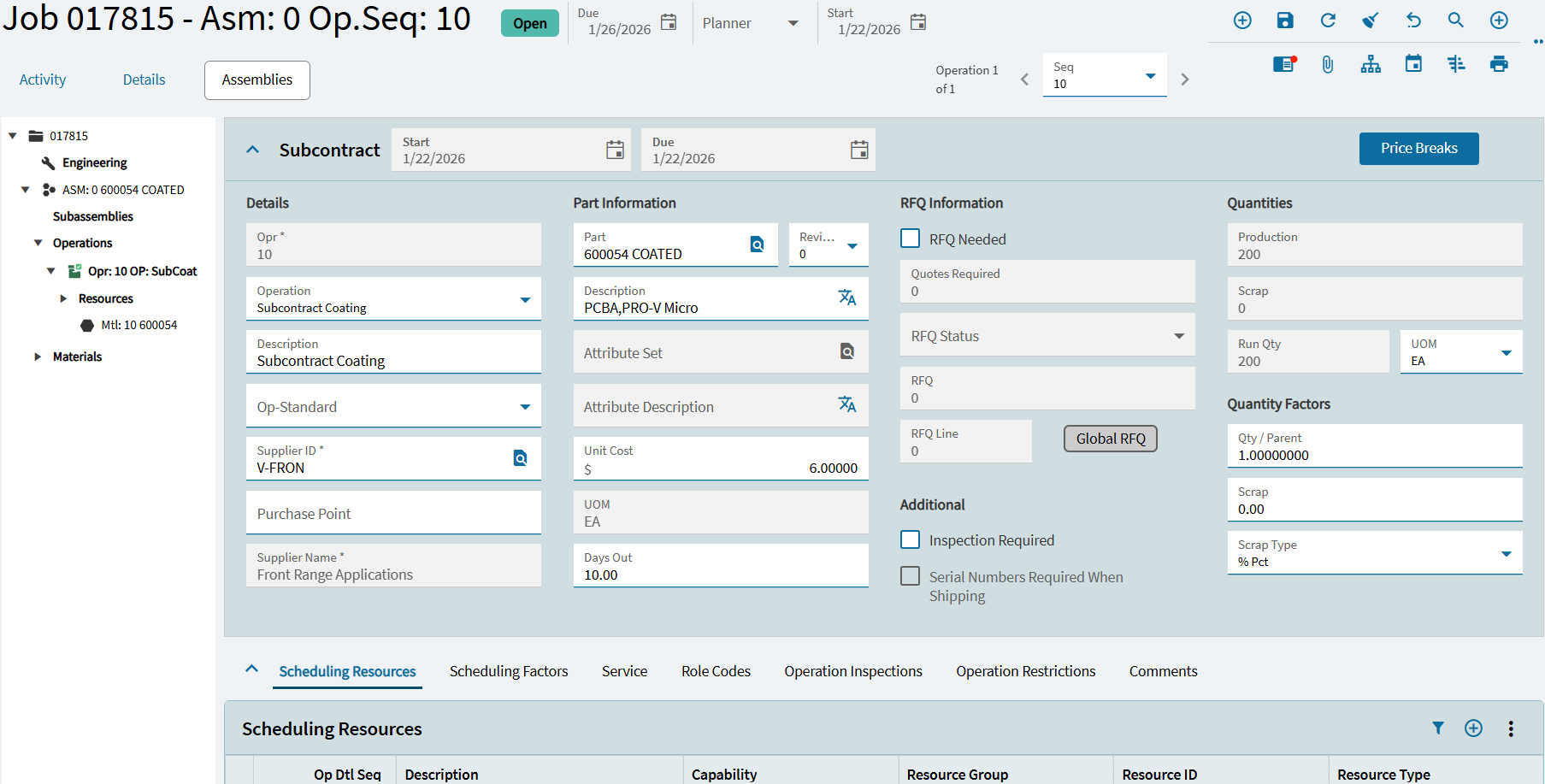1545x784 pixels.
Task: Print the job with the printer icon
Action: tap(1499, 64)
